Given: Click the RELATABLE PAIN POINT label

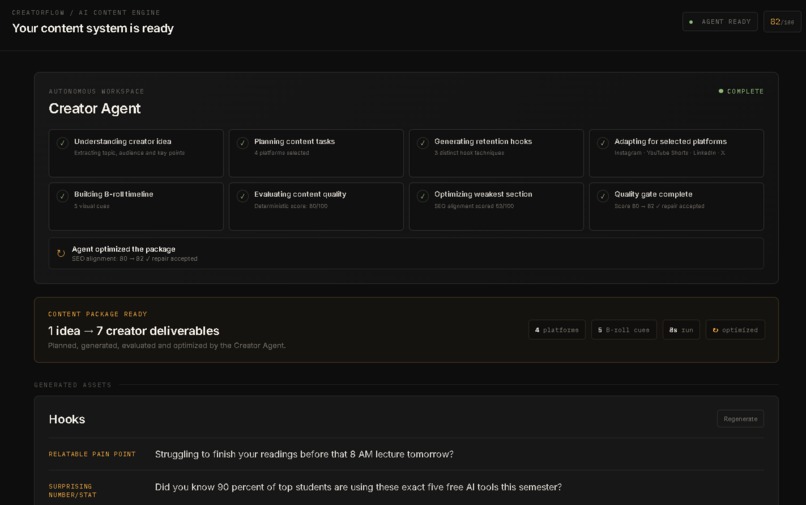Looking at the screenshot, I should click(x=92, y=454).
